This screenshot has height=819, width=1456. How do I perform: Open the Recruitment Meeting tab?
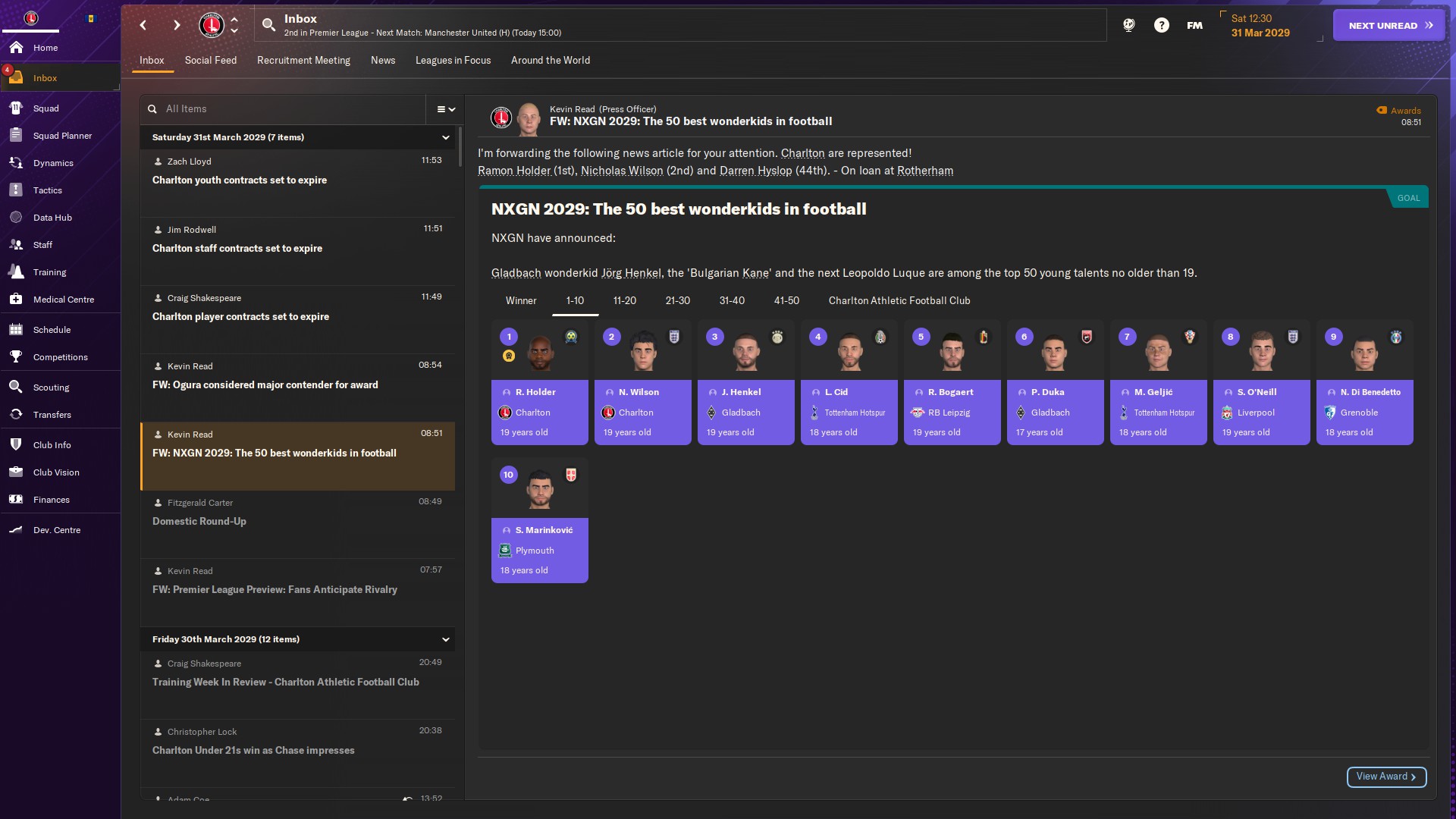point(303,61)
